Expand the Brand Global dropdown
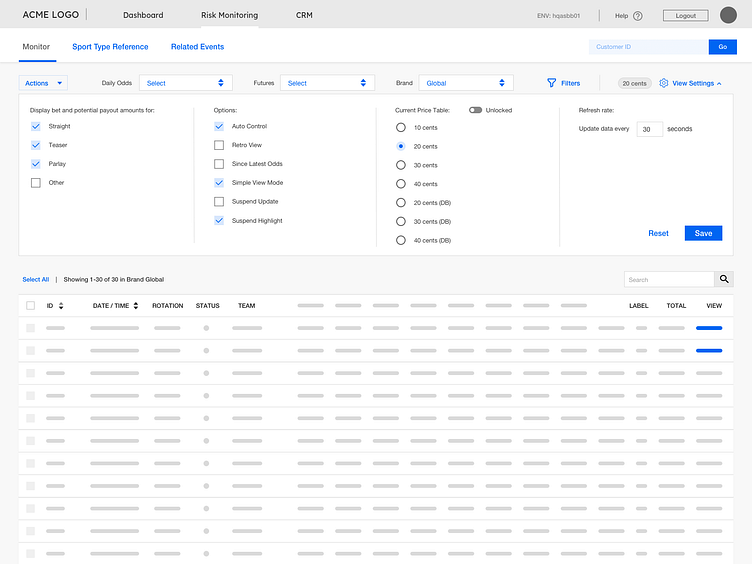Viewport: 752px width, 564px height. (465, 83)
